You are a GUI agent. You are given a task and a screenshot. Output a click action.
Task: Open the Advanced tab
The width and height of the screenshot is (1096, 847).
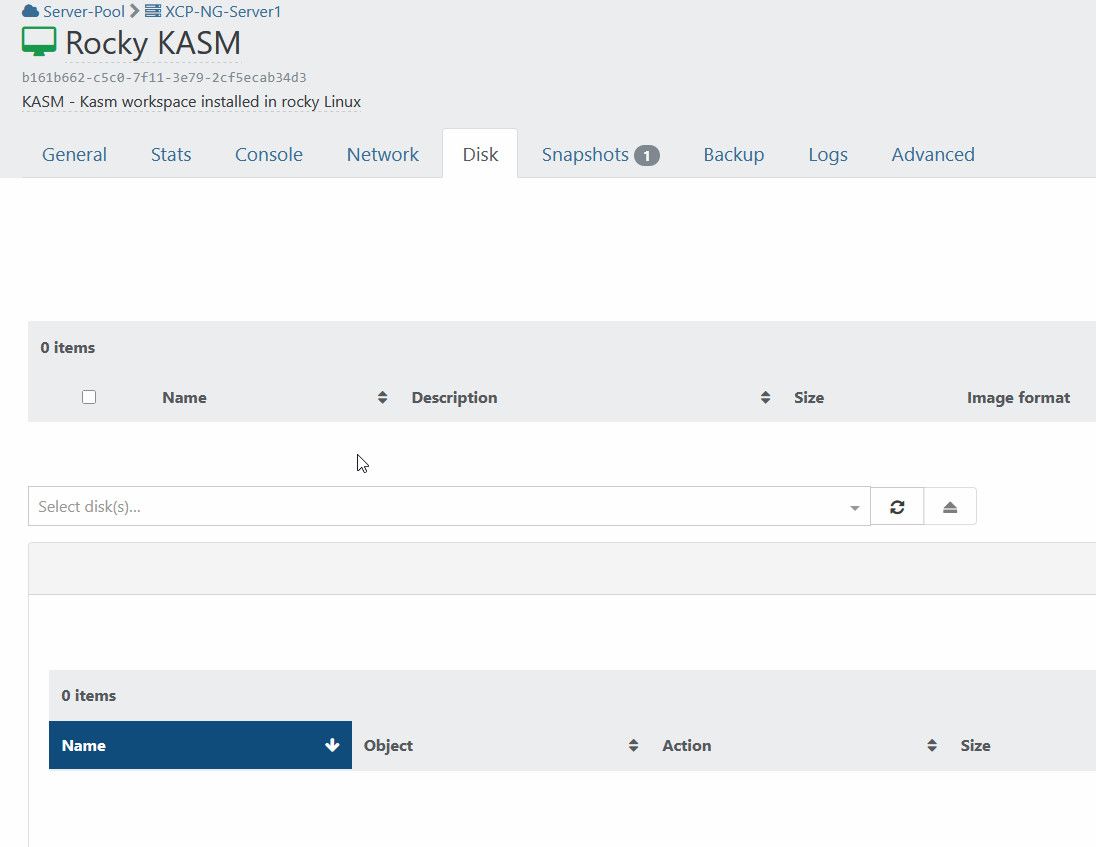tap(932, 155)
